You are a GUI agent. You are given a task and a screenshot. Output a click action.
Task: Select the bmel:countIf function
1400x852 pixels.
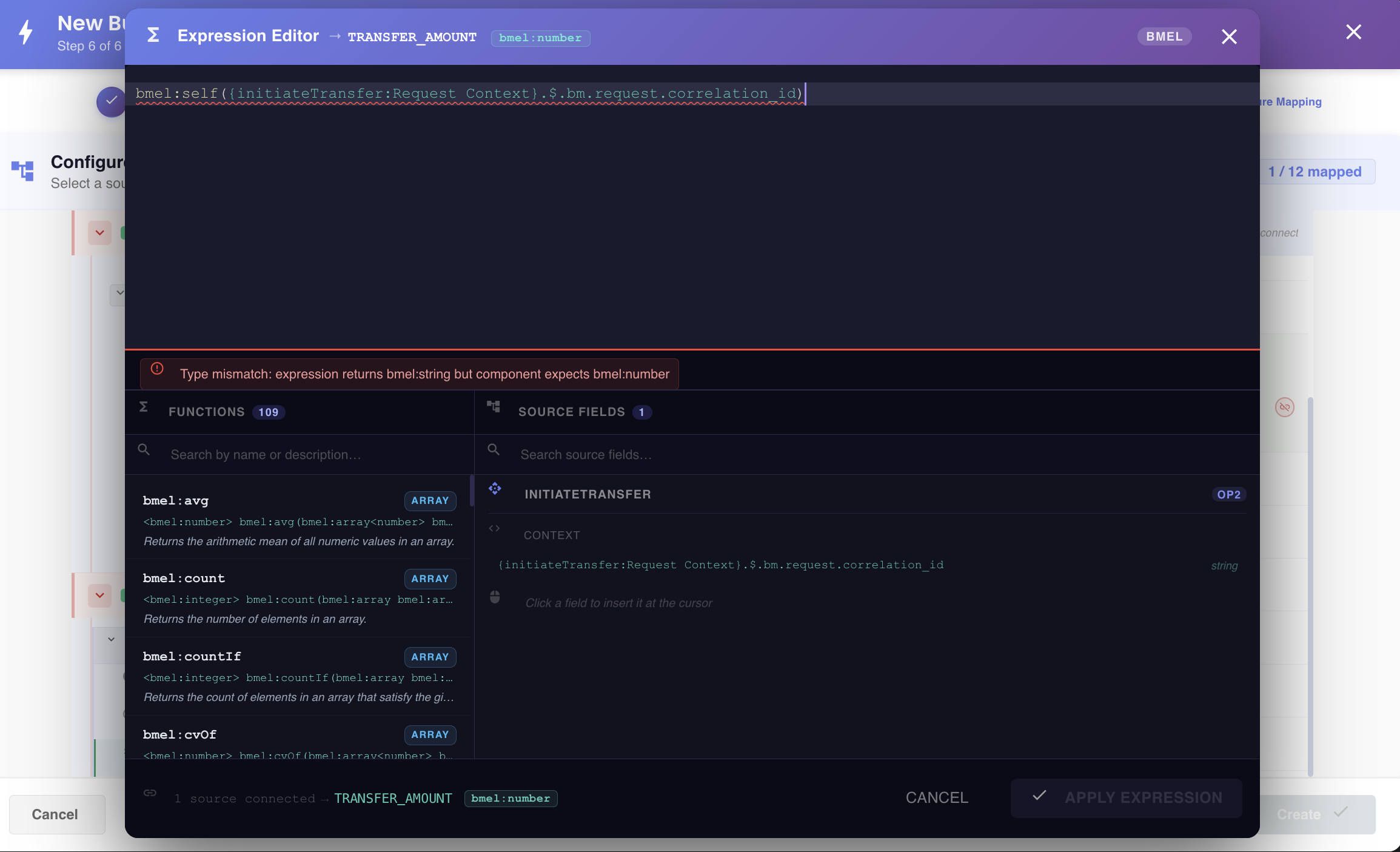point(297,676)
